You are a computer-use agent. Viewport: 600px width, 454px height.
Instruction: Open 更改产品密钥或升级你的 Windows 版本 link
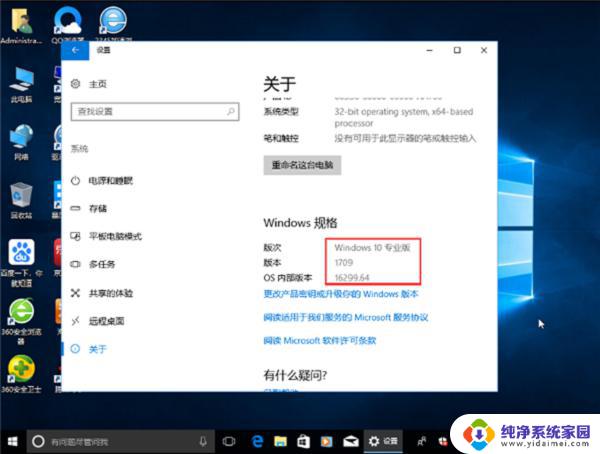coord(340,294)
